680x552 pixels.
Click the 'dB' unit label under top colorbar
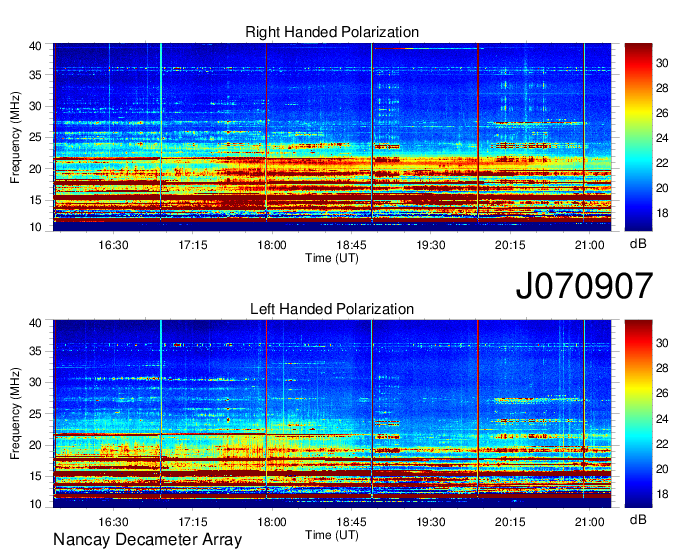tap(638, 244)
